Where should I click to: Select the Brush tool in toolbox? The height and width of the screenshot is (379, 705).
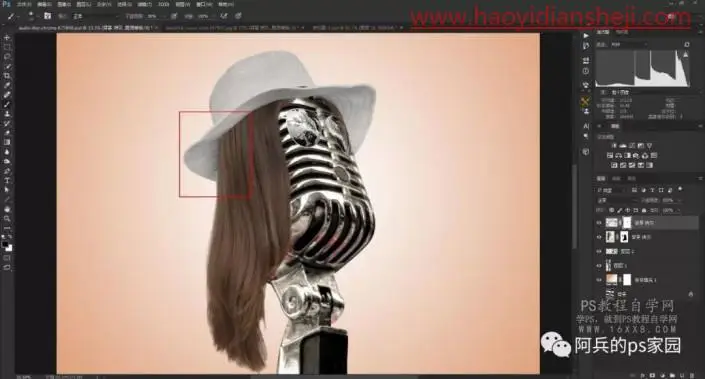click(7, 104)
